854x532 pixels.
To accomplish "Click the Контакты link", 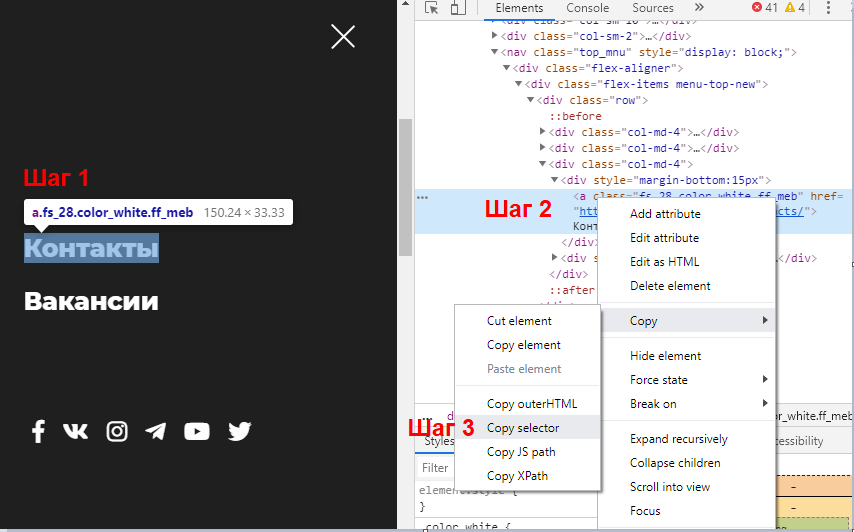I will [x=91, y=248].
